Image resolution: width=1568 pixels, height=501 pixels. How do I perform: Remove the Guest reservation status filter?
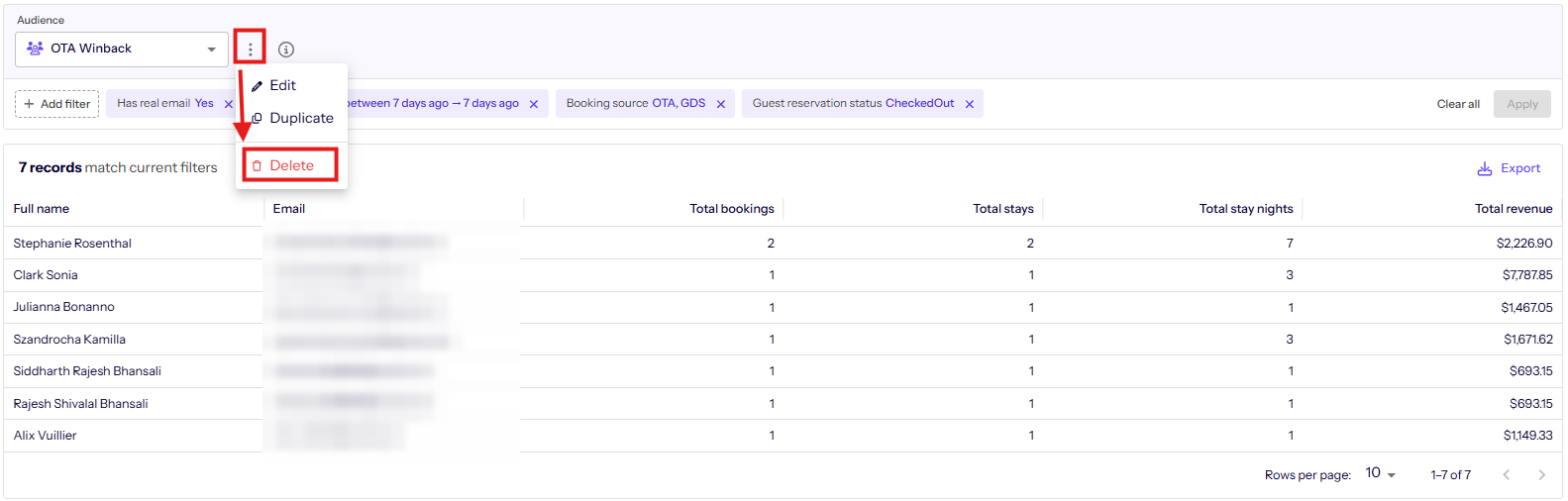(x=970, y=104)
